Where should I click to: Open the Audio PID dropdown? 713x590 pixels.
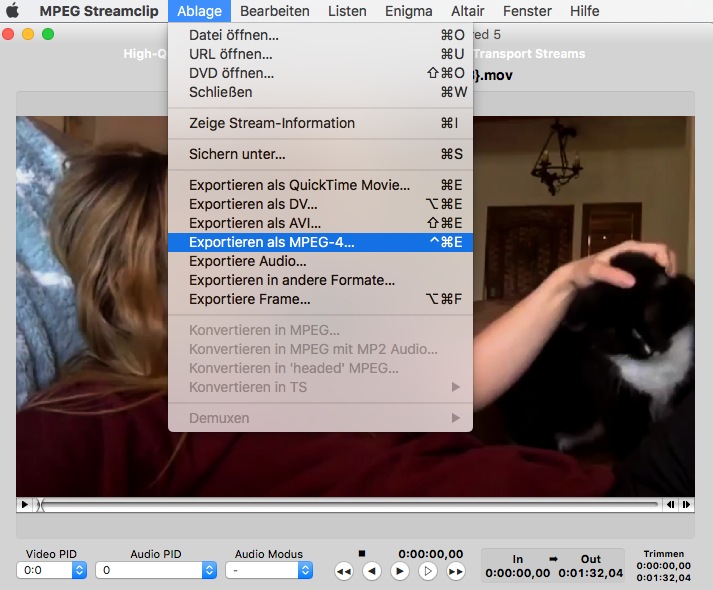click(156, 570)
